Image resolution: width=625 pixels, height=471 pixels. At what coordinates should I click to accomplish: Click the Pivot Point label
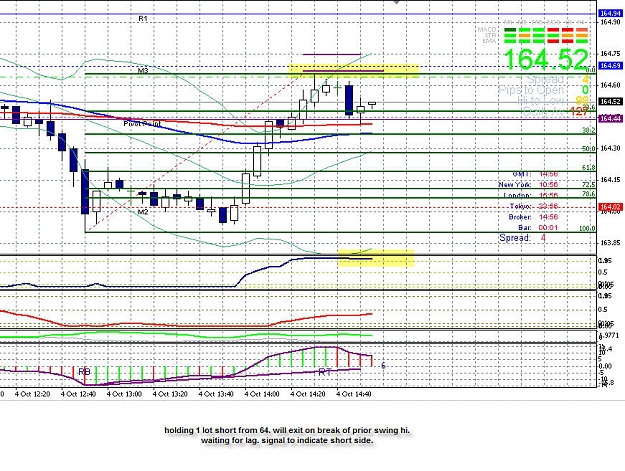142,124
